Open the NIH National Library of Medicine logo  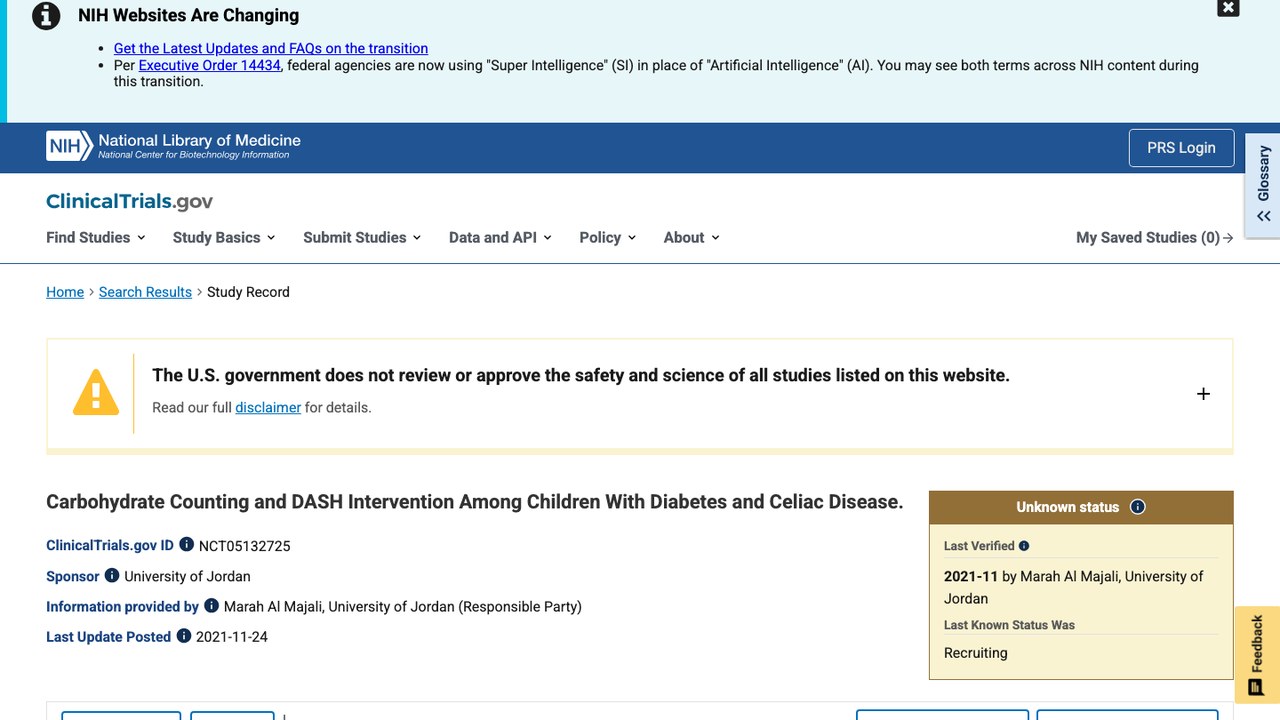point(173,146)
